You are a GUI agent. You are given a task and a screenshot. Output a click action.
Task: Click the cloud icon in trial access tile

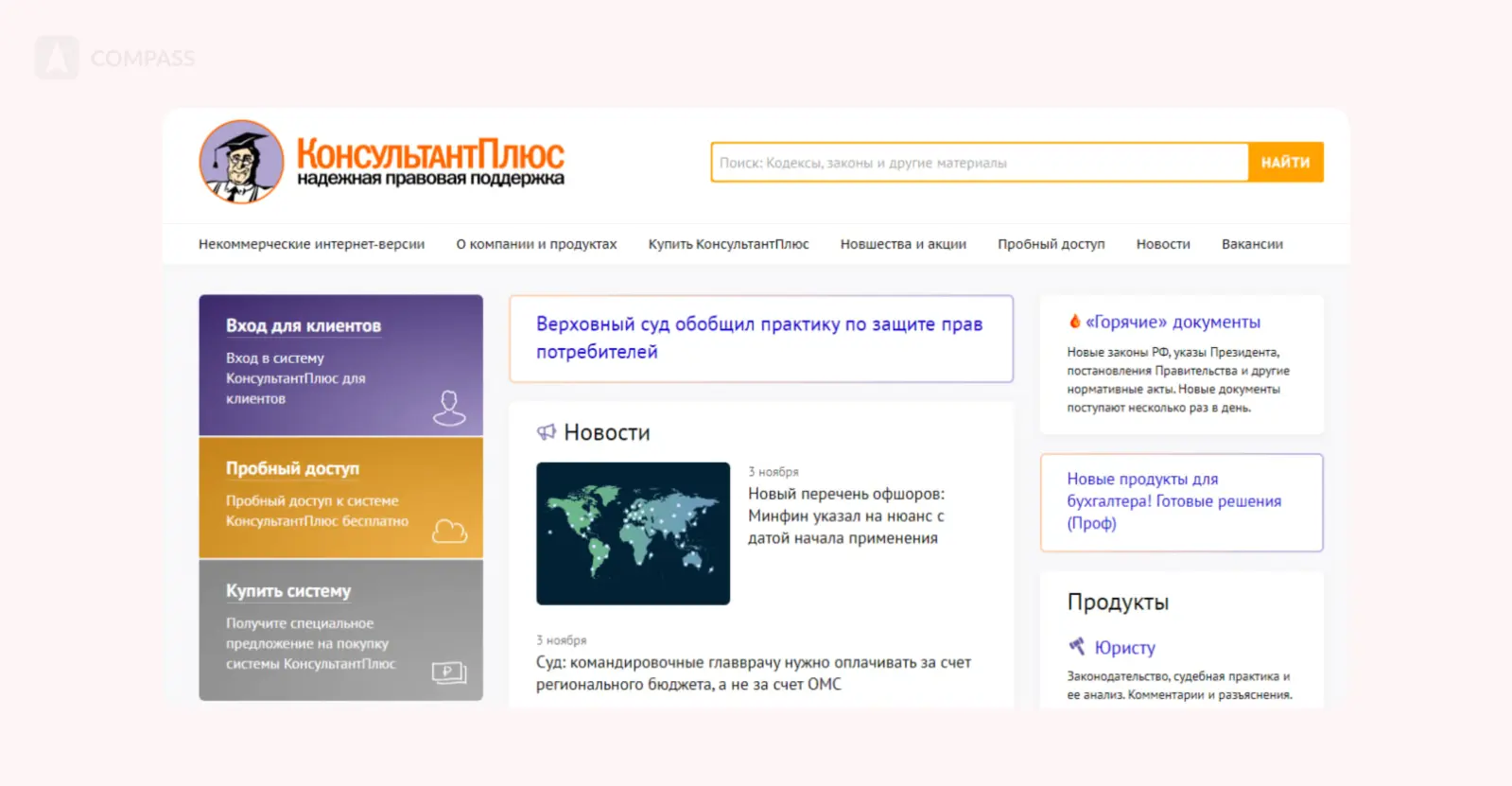tap(449, 531)
